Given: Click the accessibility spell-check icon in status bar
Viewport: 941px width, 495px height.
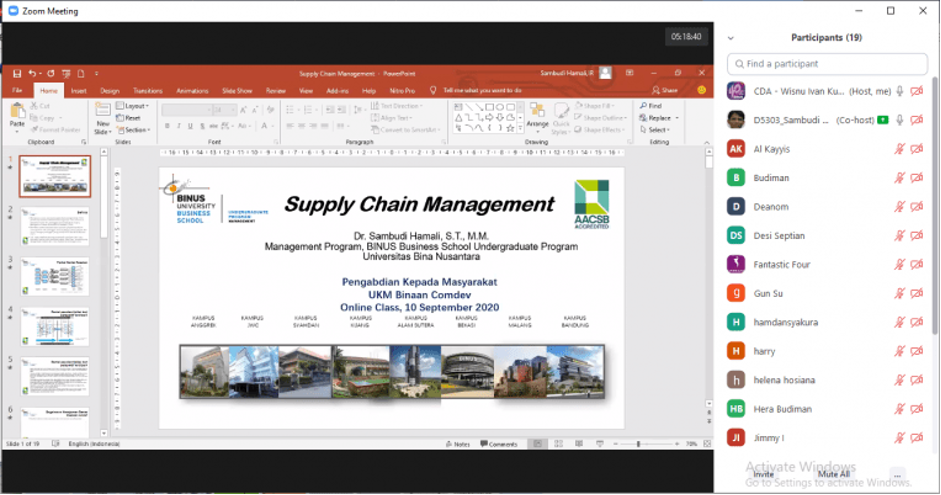Looking at the screenshot, I should pos(55,444).
